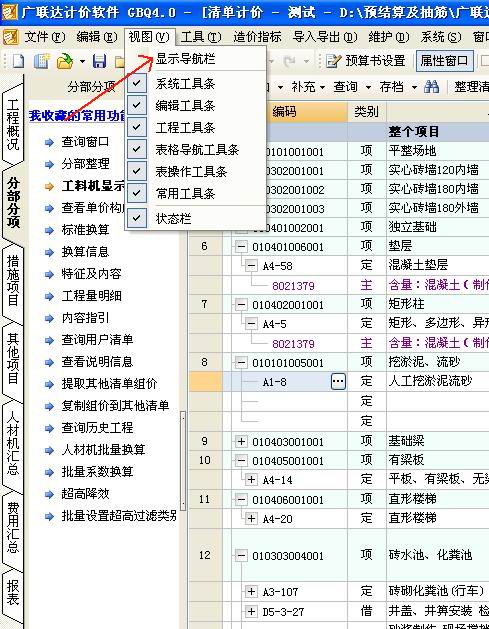Expand row 010403001001 基础梁
489x629 pixels.
(241, 442)
